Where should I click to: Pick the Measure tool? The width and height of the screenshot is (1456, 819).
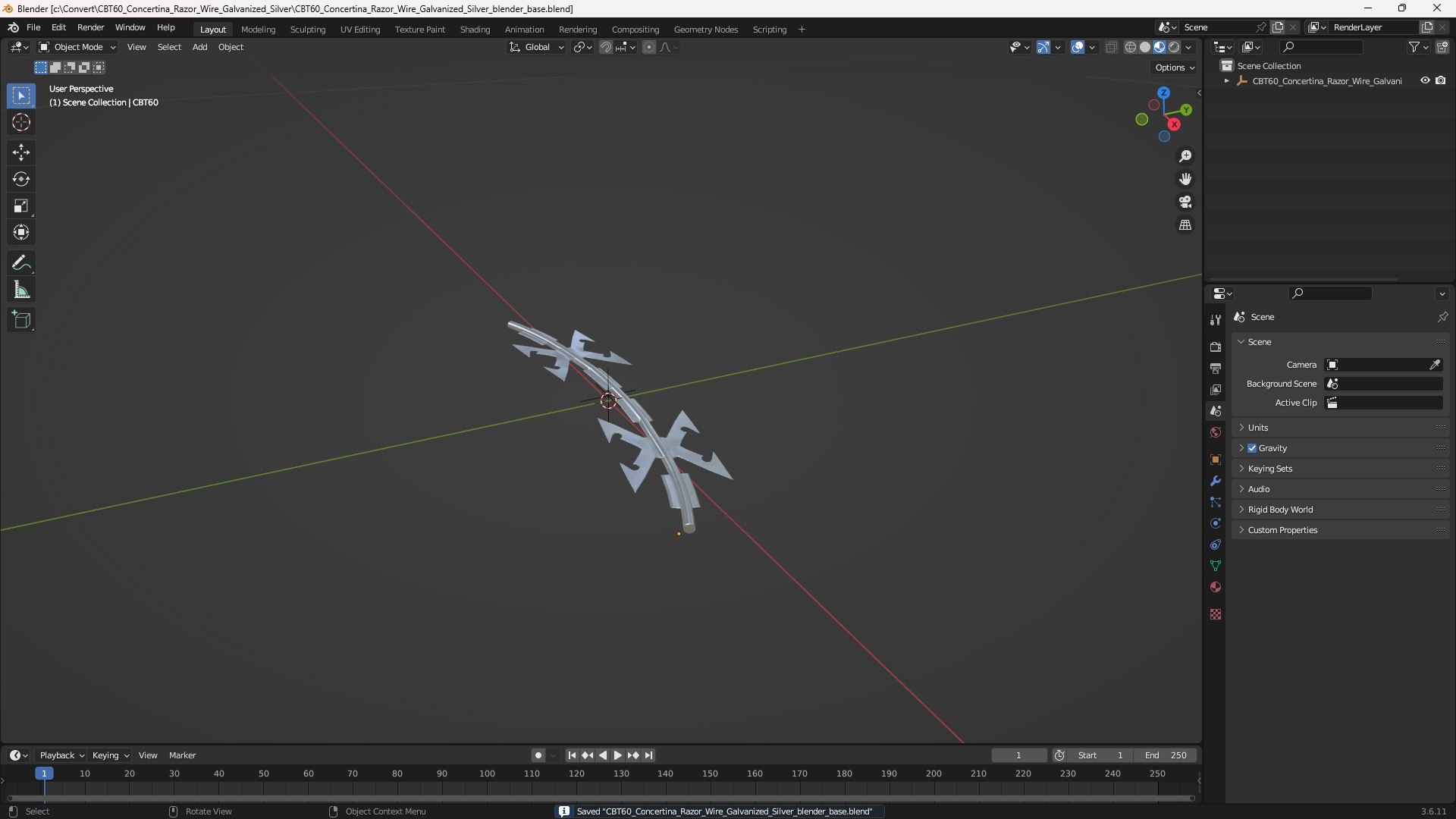[x=21, y=290]
